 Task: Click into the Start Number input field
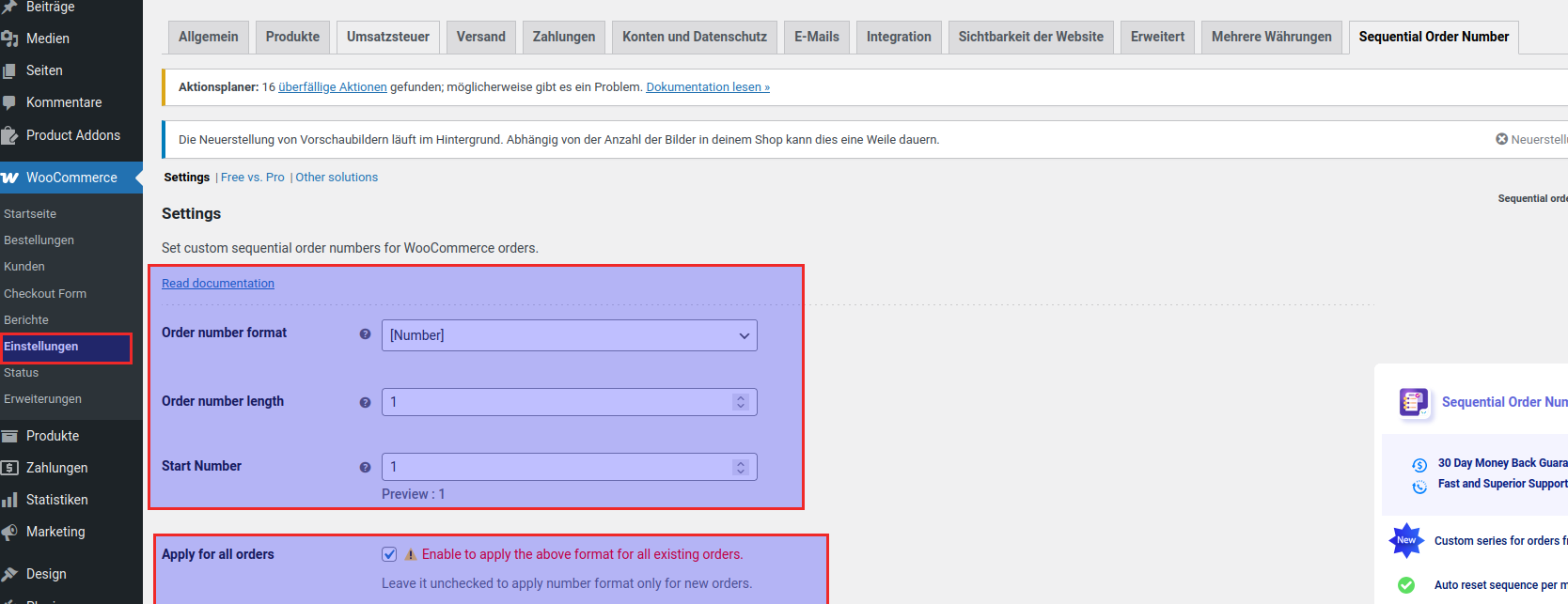[x=555, y=467]
